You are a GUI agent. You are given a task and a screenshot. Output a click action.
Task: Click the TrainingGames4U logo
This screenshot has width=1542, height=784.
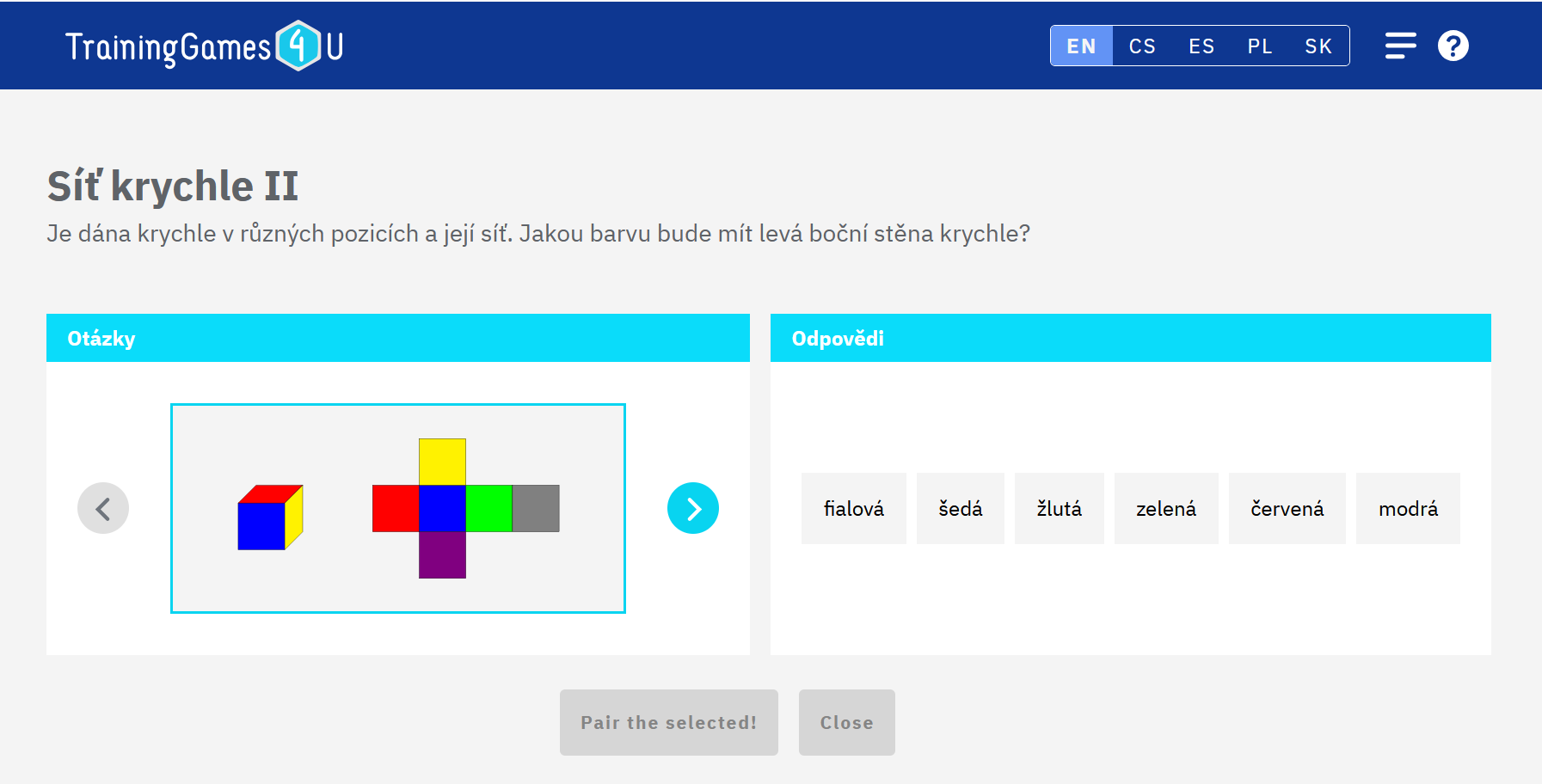pos(205,46)
